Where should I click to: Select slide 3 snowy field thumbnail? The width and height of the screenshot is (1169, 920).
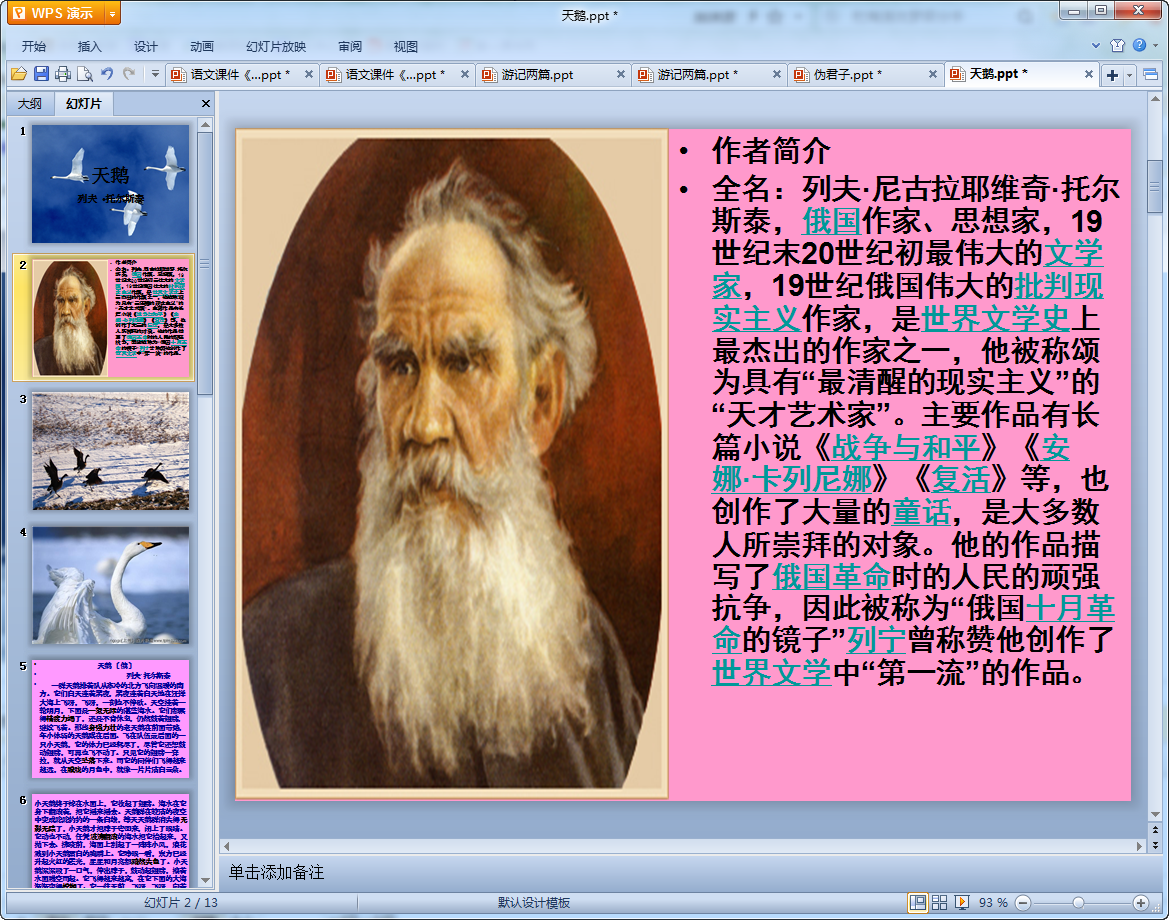[x=110, y=452]
